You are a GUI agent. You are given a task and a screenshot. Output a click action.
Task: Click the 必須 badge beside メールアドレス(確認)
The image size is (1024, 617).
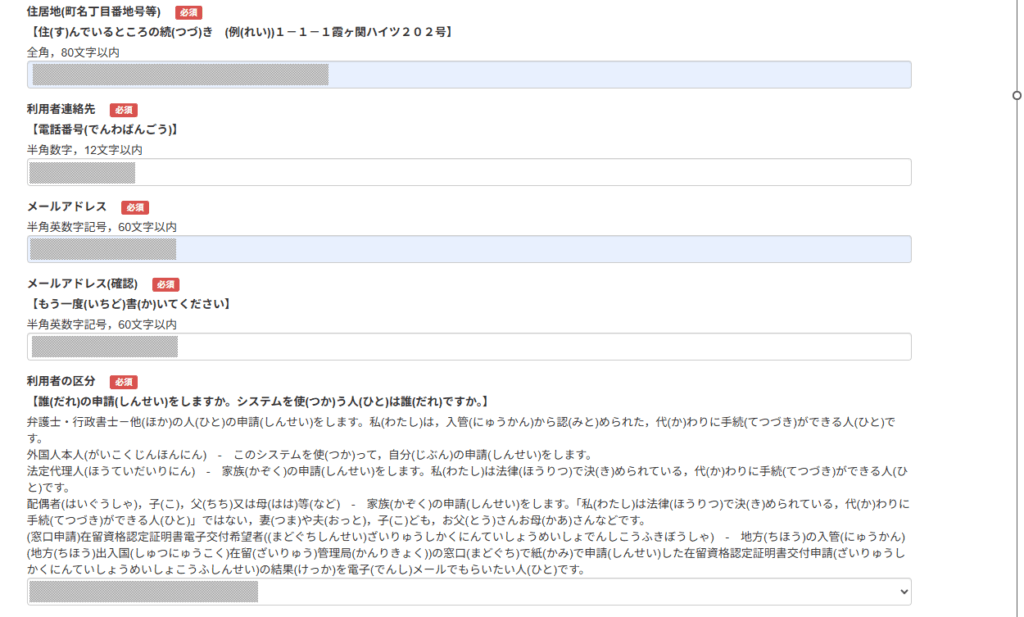166,285
